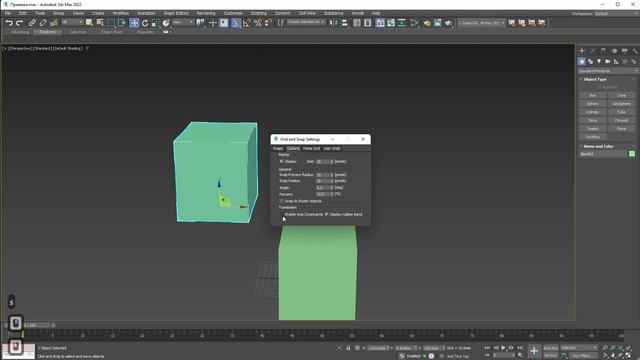640x360 pixels.
Task: Open the Modifiers menu
Action: (120, 13)
